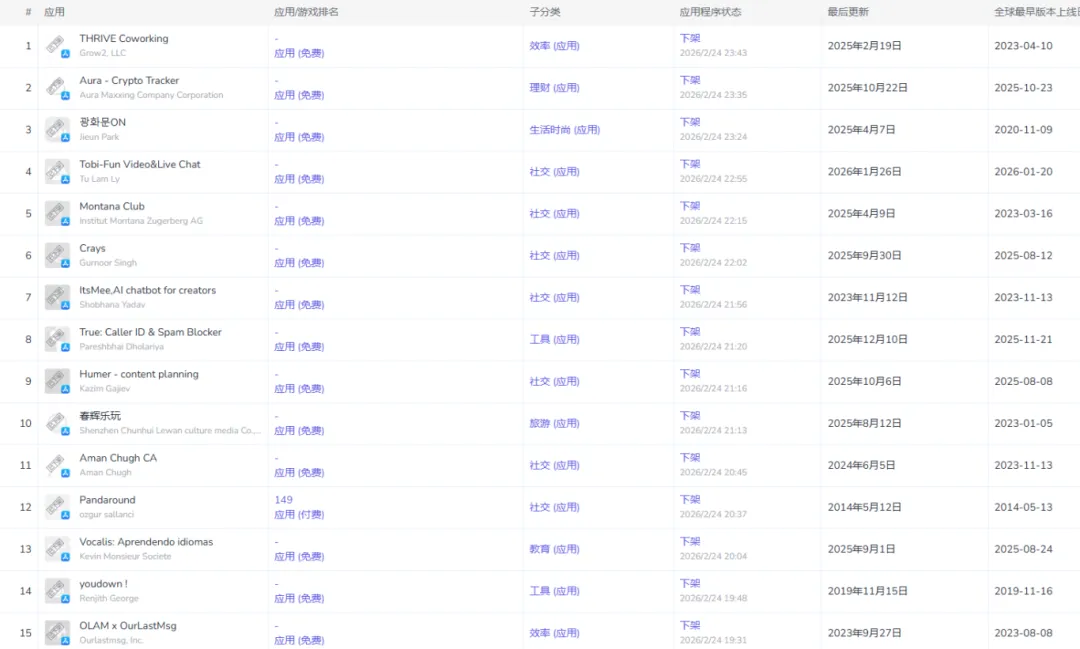
Task: Select the 最后更新 column header
Action: (848, 12)
